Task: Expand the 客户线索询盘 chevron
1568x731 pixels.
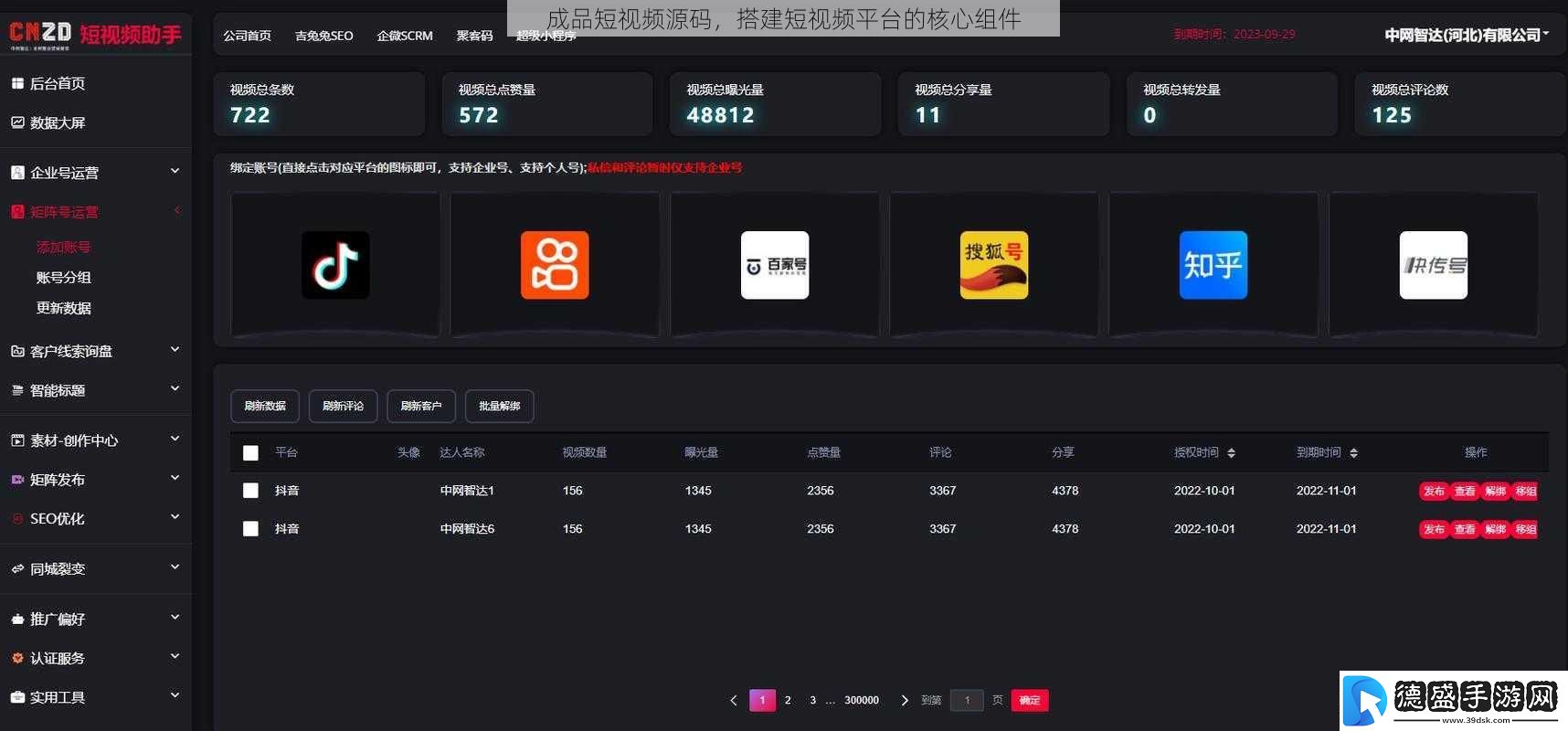Action: (x=175, y=350)
